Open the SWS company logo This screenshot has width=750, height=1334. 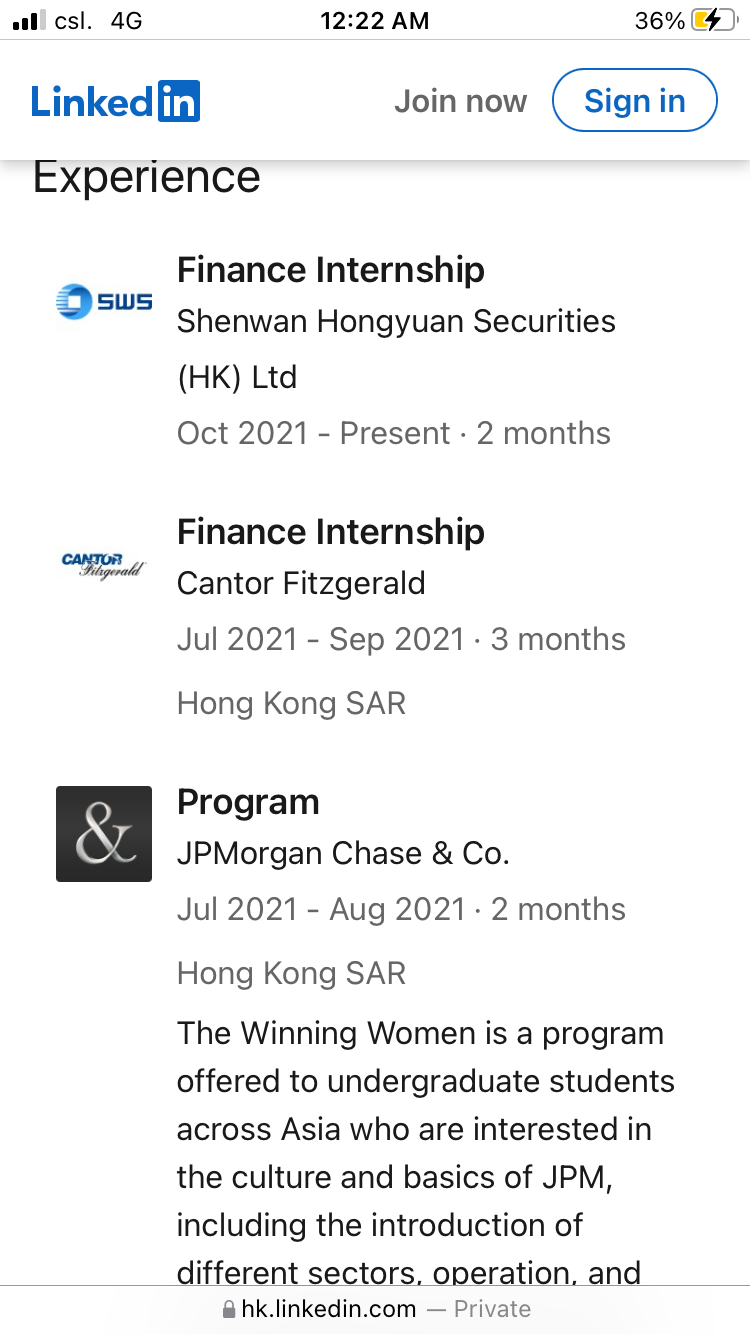[104, 301]
